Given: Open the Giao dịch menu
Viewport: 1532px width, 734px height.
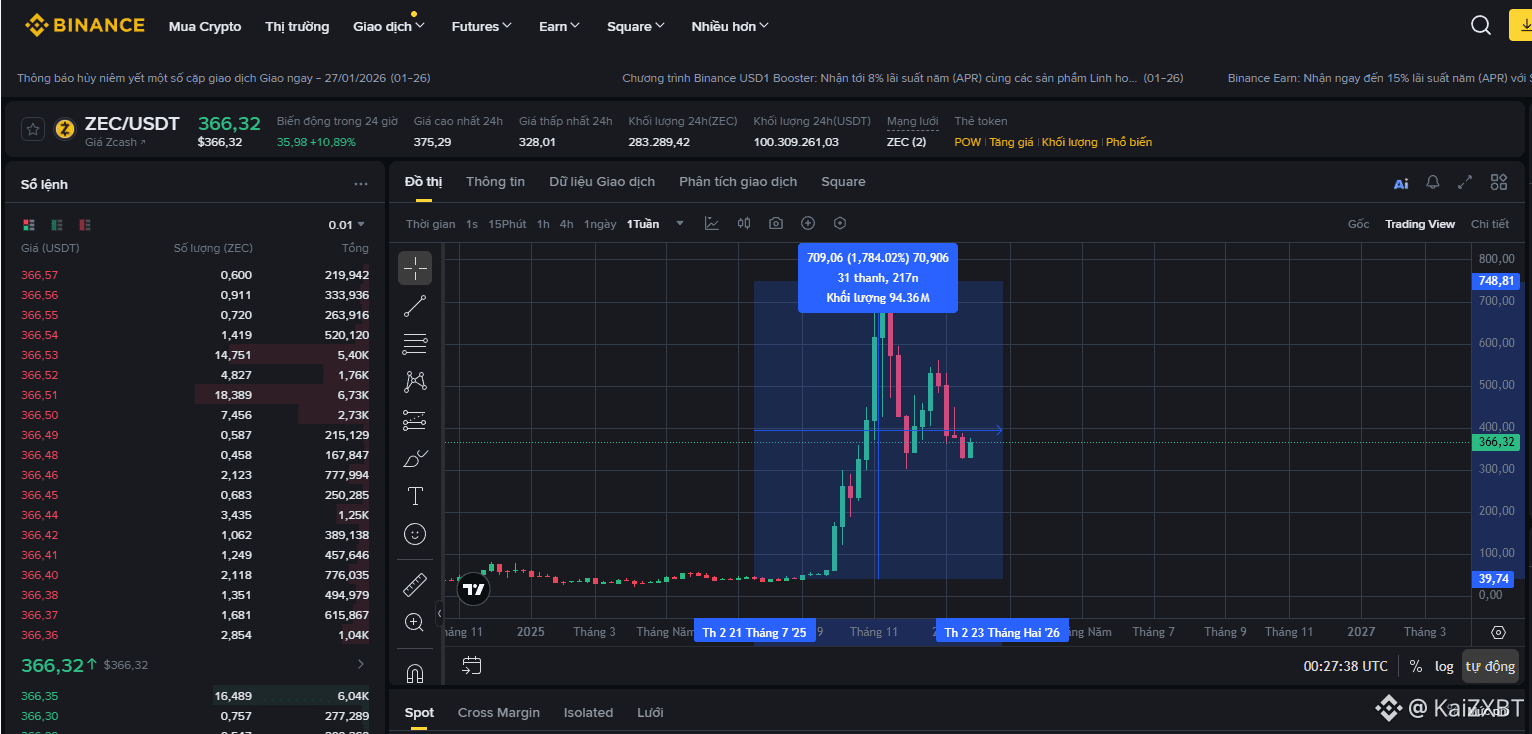Looking at the screenshot, I should (x=389, y=27).
